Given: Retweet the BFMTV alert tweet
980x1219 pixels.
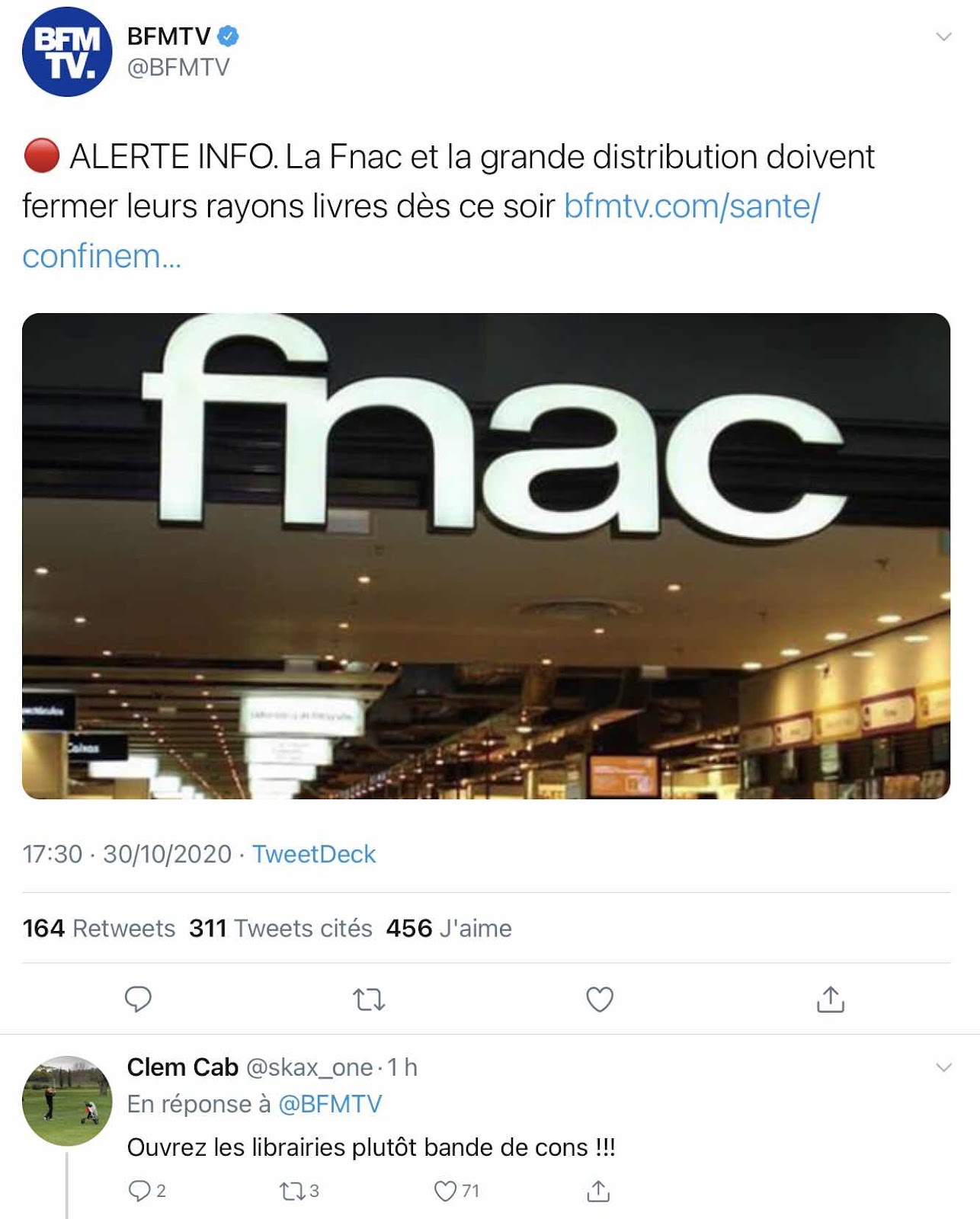Looking at the screenshot, I should click(369, 999).
